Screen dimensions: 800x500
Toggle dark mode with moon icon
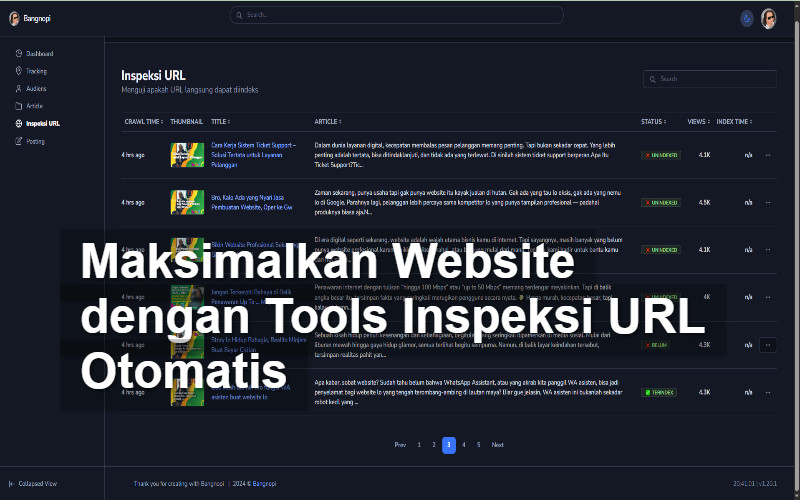(746, 18)
